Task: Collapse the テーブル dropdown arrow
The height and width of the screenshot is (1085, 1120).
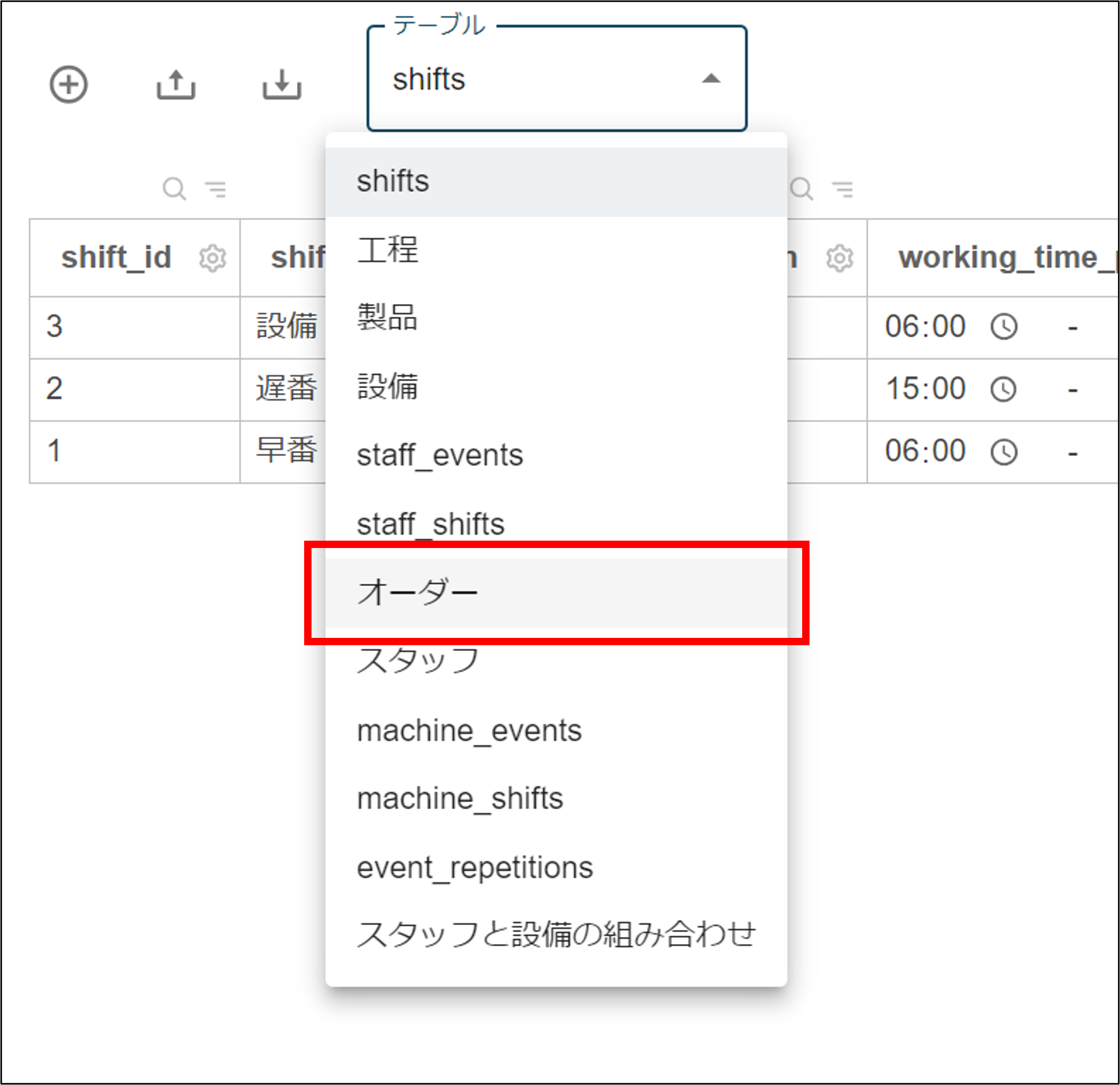Action: pos(711,78)
